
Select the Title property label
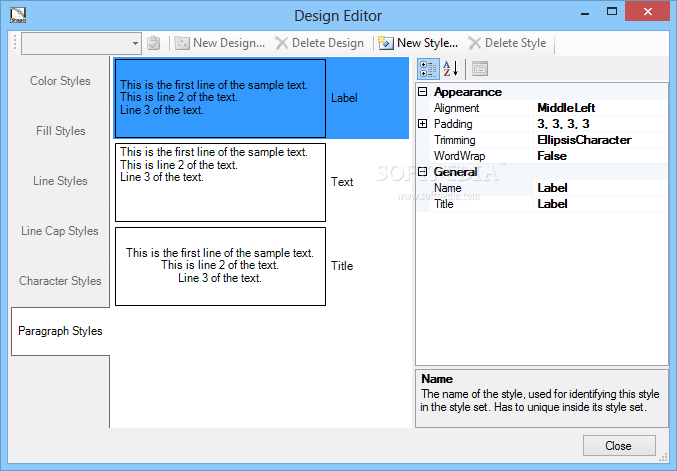click(443, 204)
